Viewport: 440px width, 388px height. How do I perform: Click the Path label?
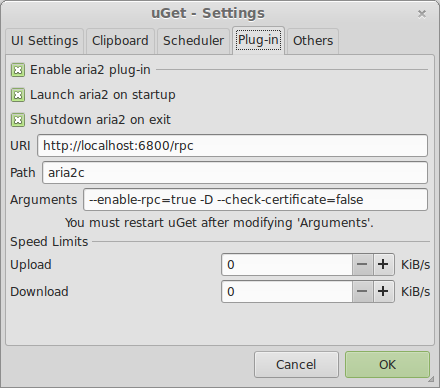[x=23, y=173]
